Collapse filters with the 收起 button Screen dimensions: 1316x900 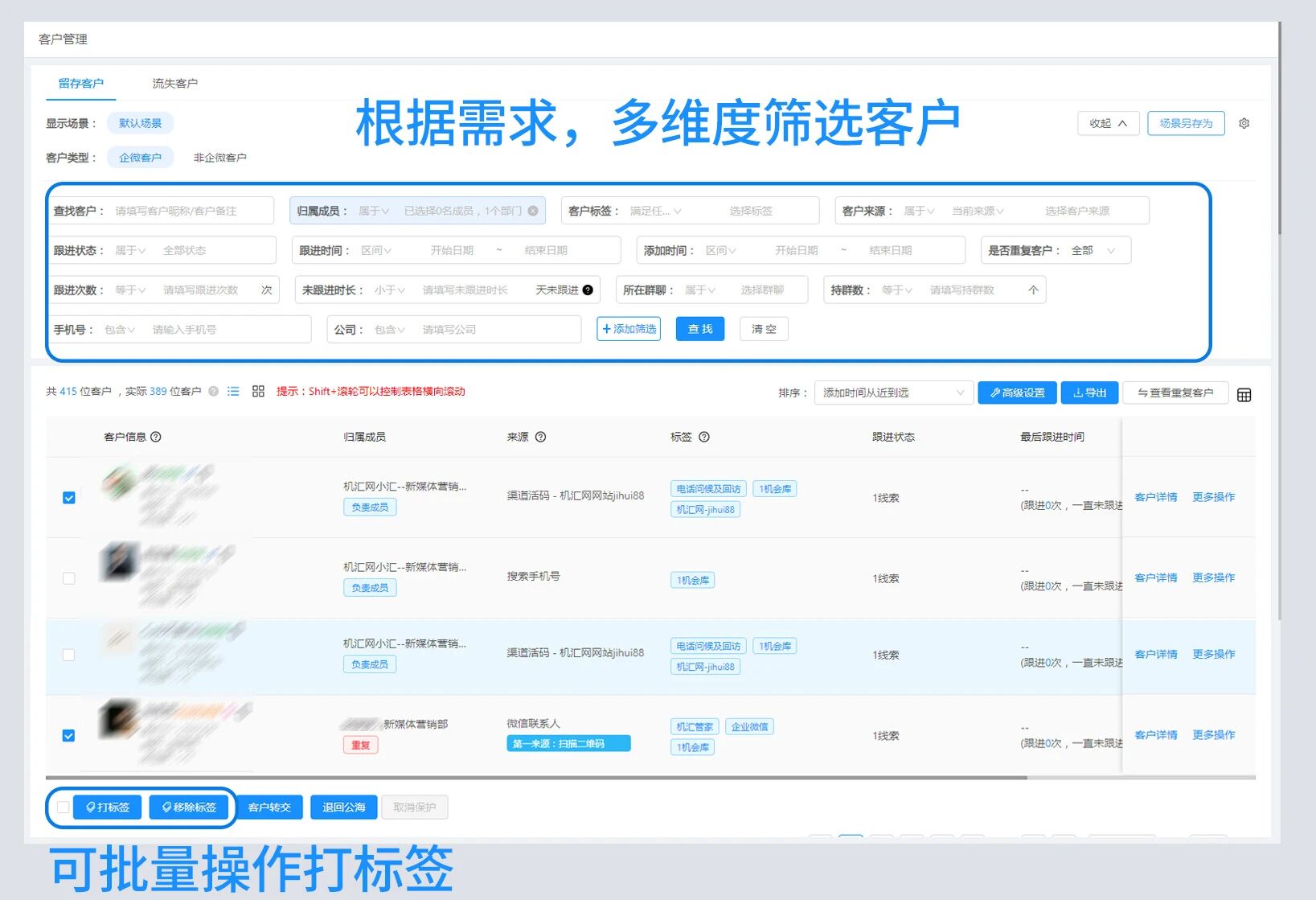coord(1108,124)
